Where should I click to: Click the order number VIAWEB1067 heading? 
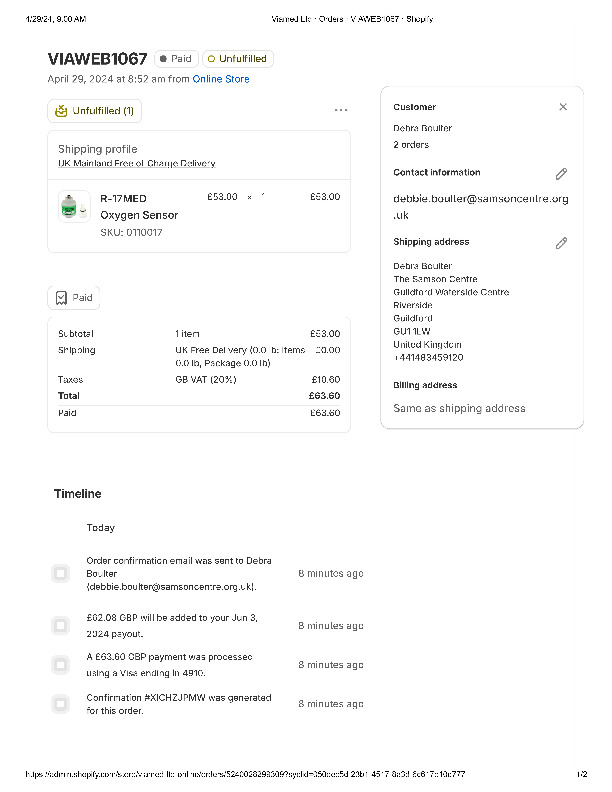pyautogui.click(x=97, y=59)
